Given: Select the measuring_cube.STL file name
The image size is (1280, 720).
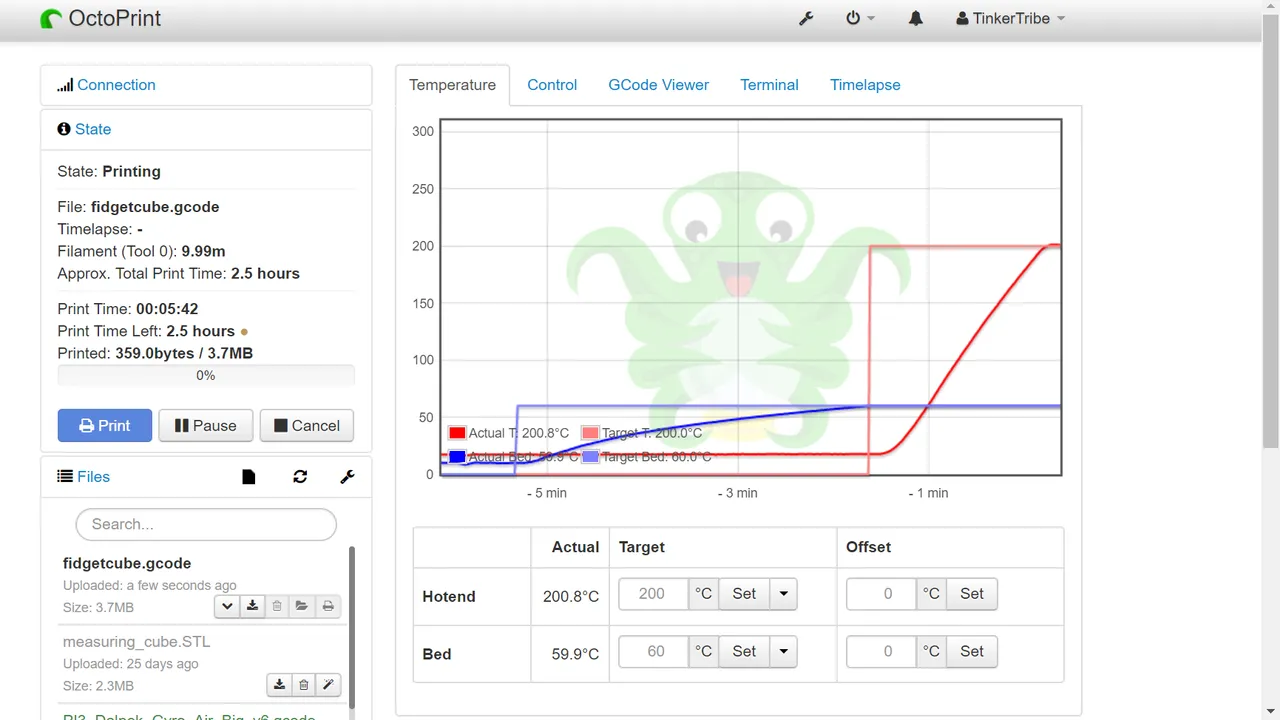Looking at the screenshot, I should pyautogui.click(x=137, y=641).
